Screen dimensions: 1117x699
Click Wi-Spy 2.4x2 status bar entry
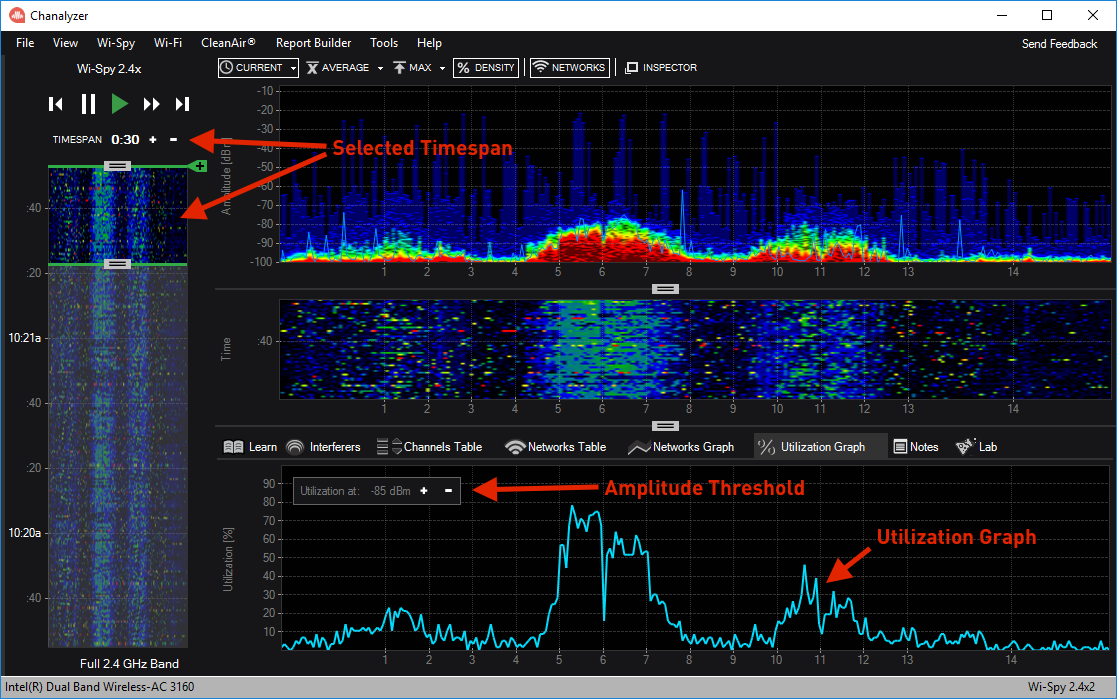[x=1061, y=687]
